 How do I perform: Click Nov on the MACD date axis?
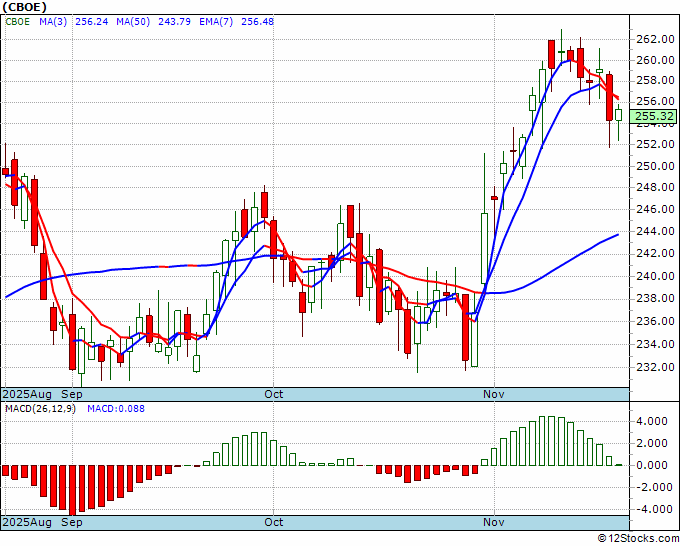[494, 522]
